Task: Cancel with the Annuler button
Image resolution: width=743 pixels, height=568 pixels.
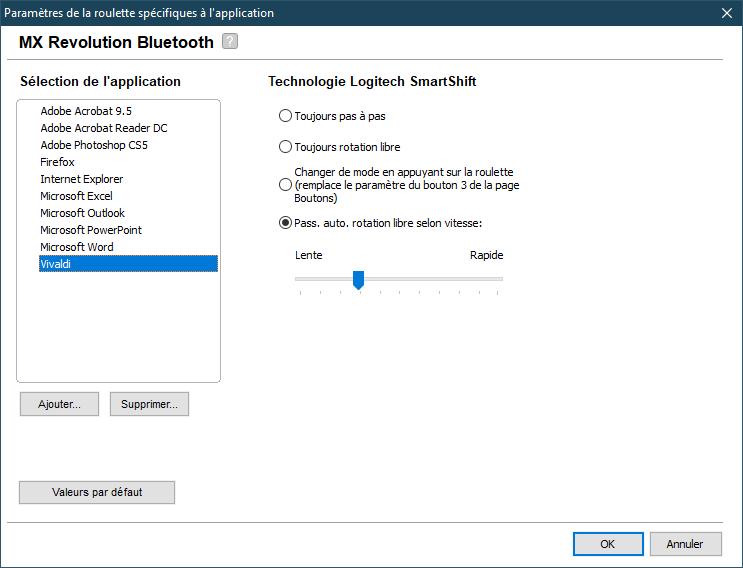Action: (685, 544)
